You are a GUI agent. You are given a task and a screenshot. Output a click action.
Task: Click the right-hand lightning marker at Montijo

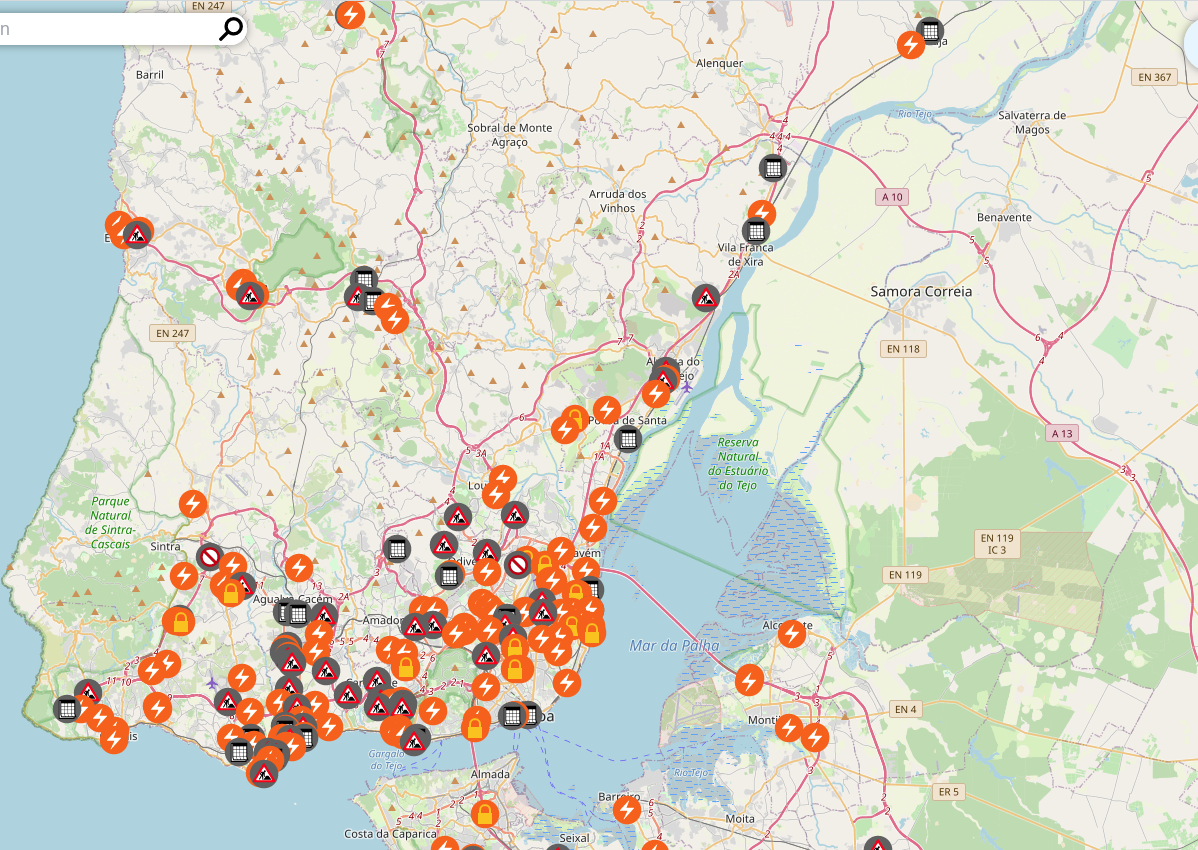[x=814, y=737]
